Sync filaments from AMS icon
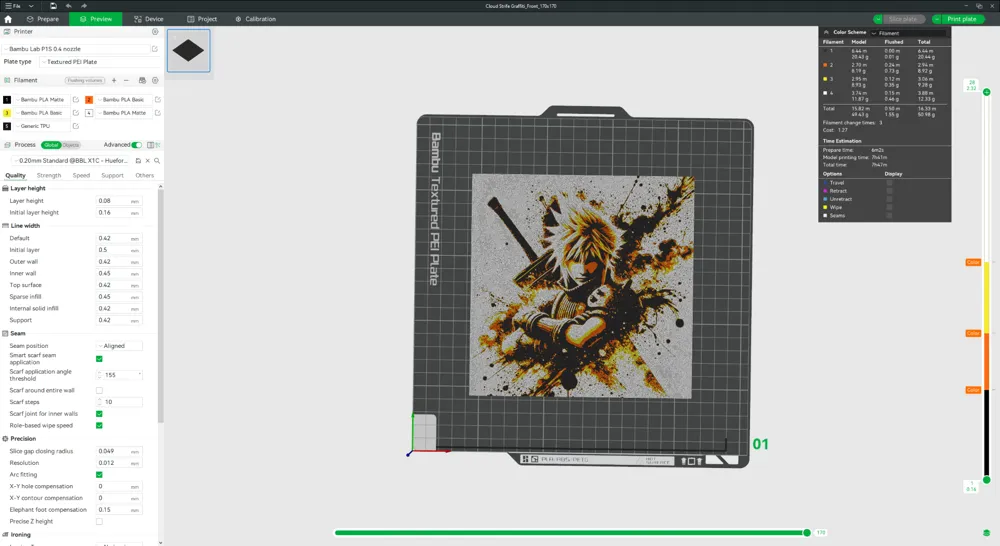The height and width of the screenshot is (546, 1000). coord(142,80)
